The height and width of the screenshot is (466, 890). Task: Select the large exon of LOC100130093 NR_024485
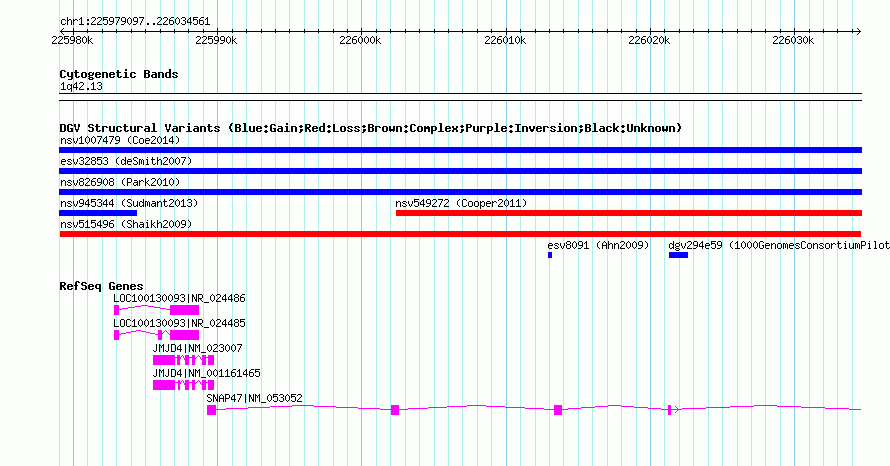(x=184, y=335)
